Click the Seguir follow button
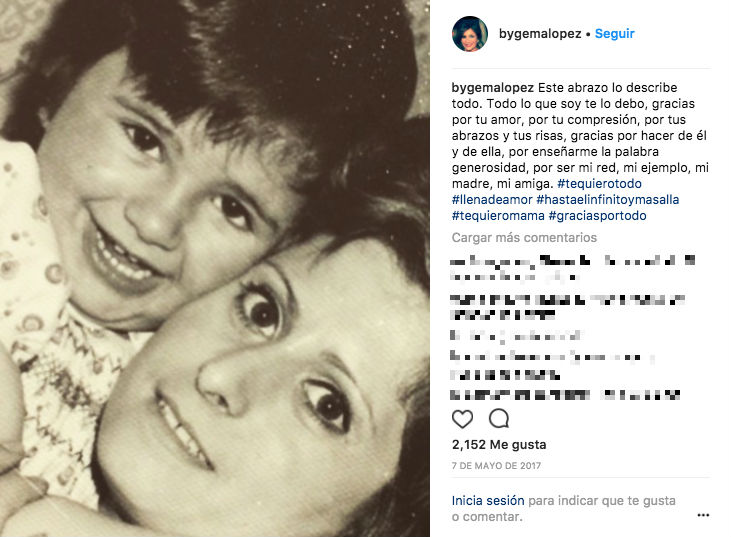This screenshot has width=731, height=537. tap(614, 34)
